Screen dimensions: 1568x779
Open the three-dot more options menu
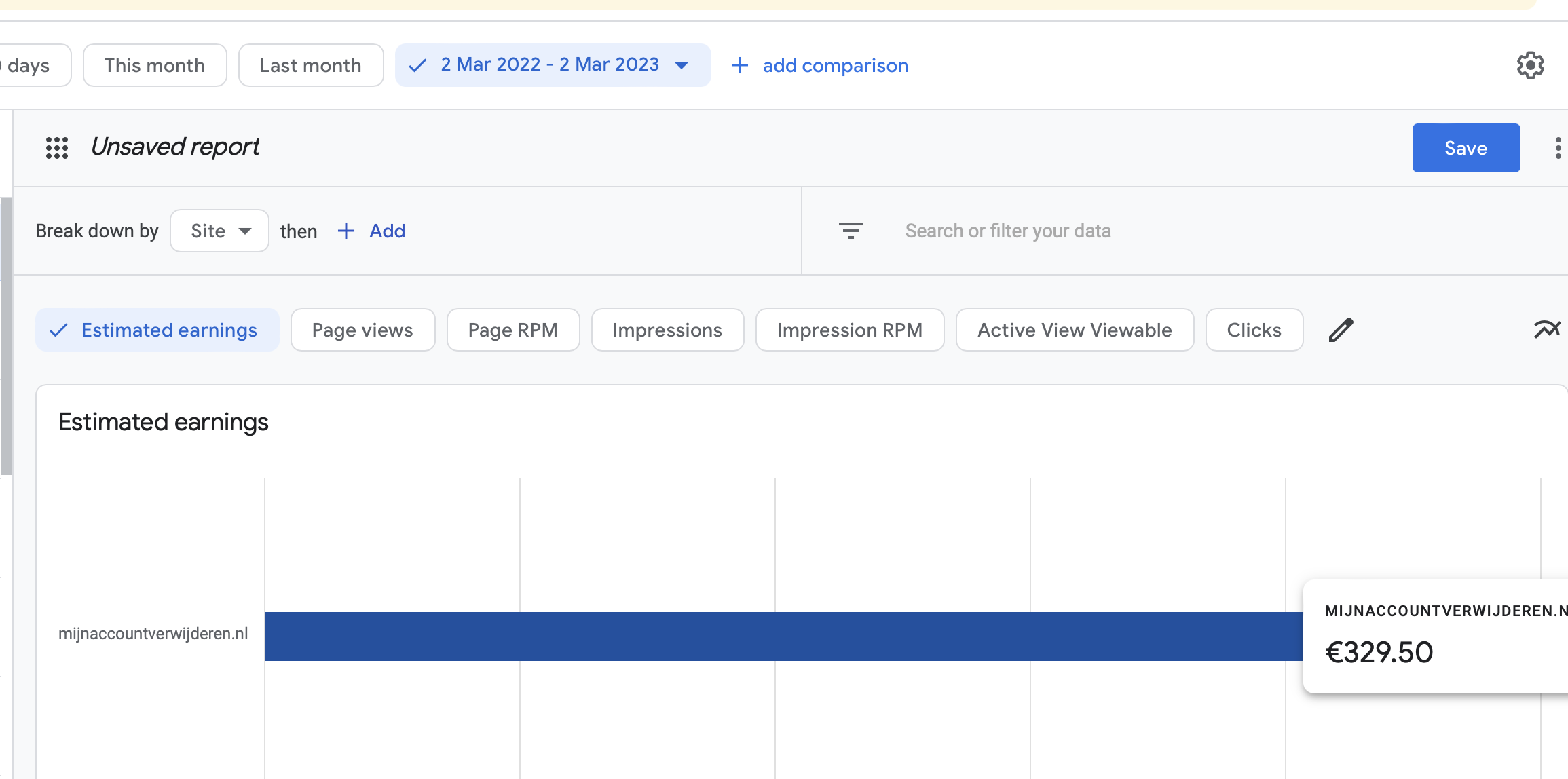click(1558, 148)
